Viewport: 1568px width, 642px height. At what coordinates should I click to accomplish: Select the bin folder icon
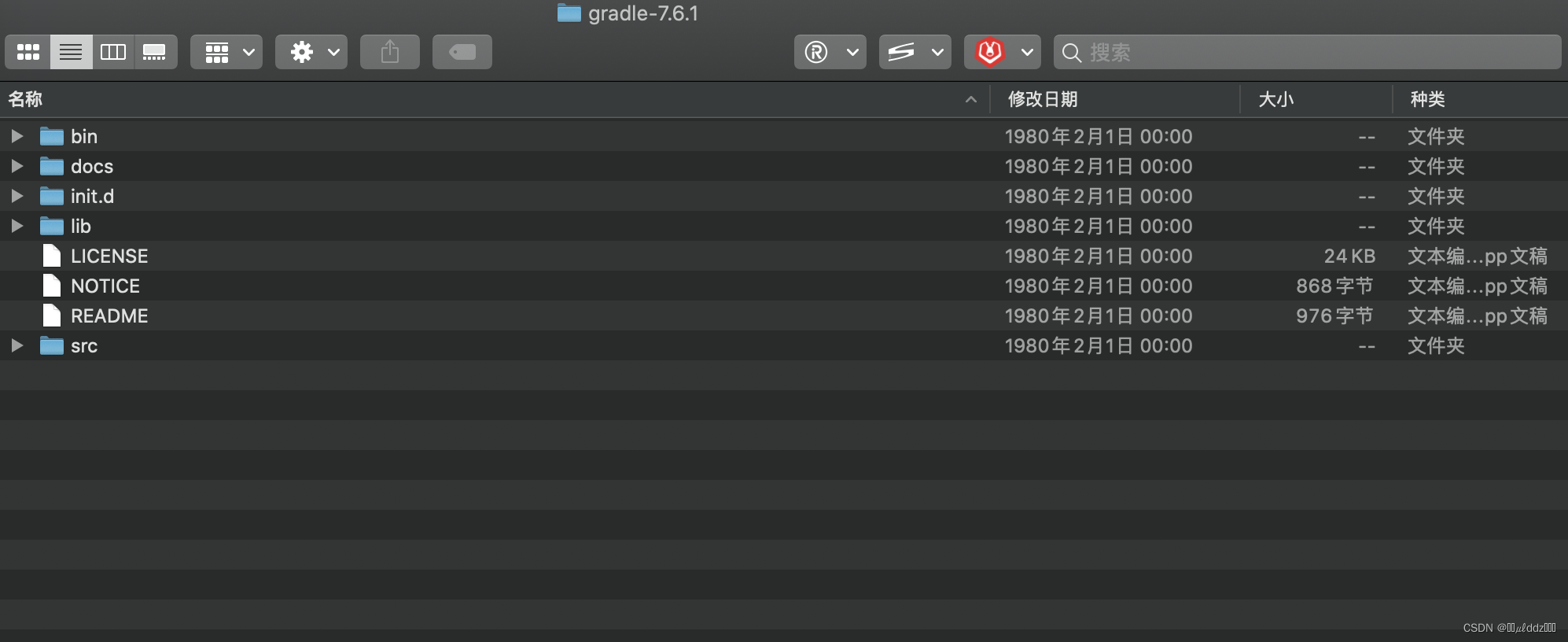pyautogui.click(x=52, y=136)
